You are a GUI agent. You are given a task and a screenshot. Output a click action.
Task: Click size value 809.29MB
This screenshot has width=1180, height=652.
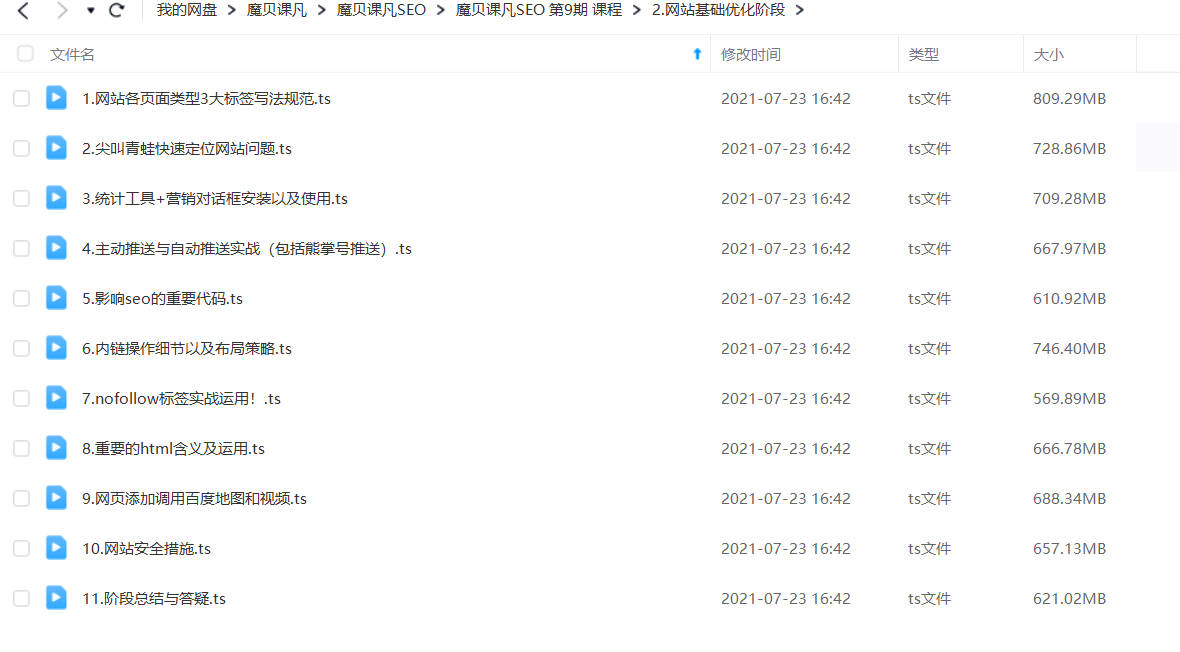(1069, 99)
